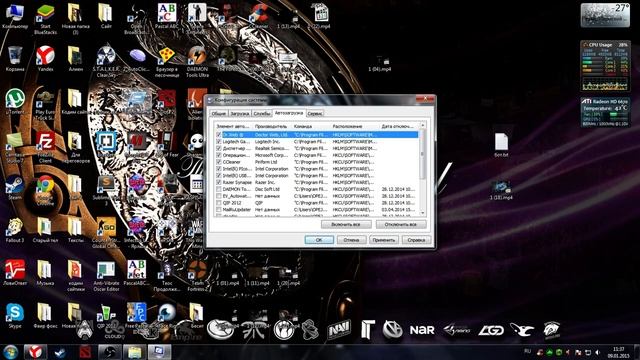The image size is (640, 360).
Task: Click the startup list vertical scrollbar thumb
Action: (x=422, y=154)
